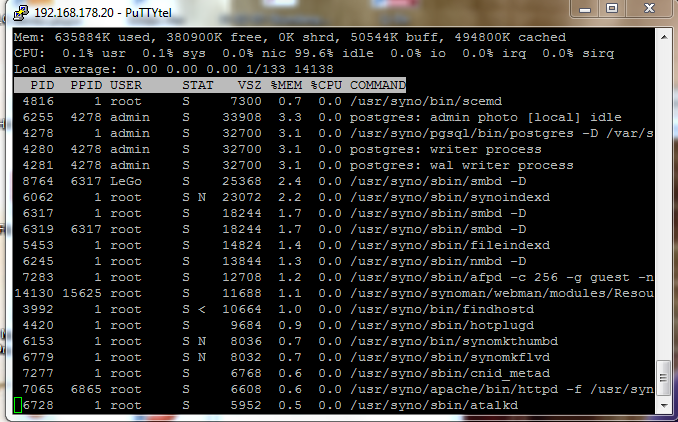Click the afpd -c 256 command
The image size is (678, 422).
502,277
